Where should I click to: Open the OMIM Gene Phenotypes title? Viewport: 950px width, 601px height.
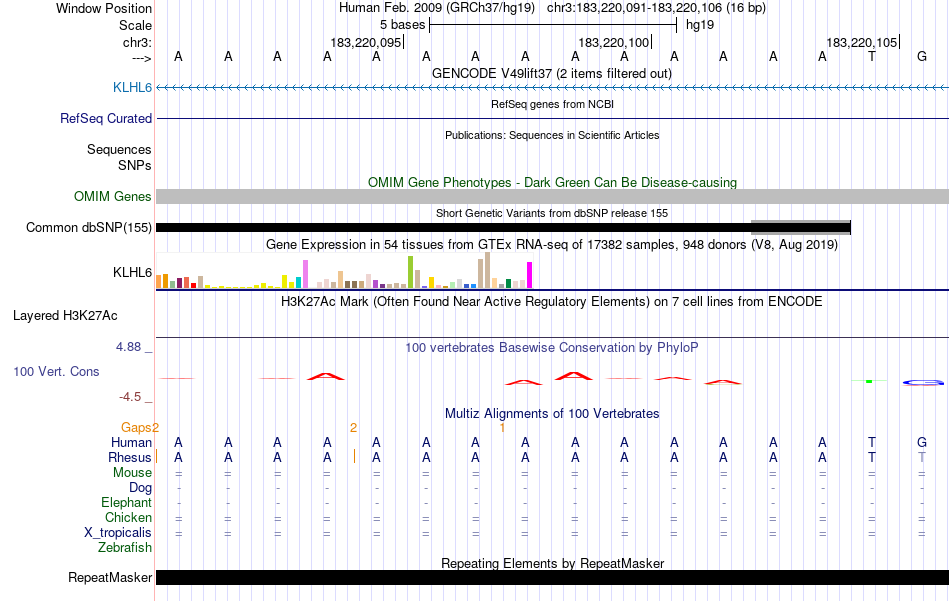point(552,182)
